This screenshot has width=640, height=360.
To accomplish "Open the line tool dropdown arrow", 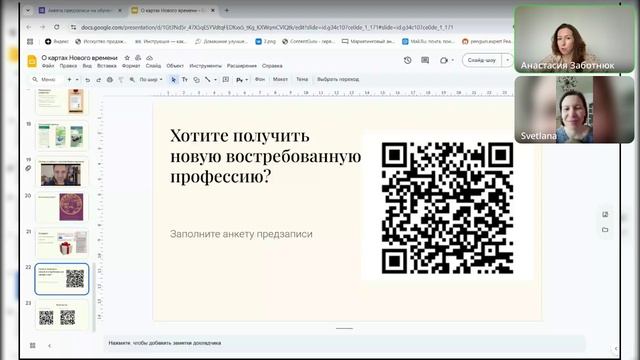I will (x=215, y=80).
